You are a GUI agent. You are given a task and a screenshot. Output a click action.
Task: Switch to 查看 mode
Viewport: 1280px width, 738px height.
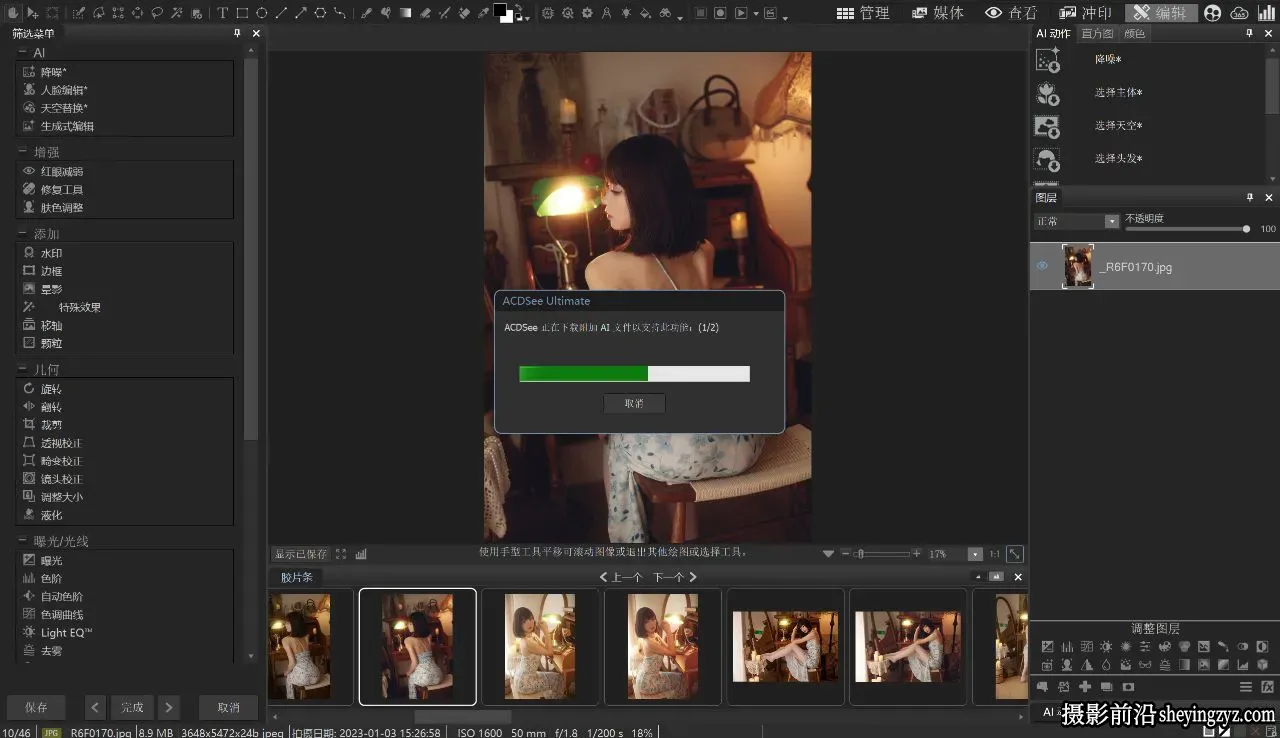coord(1012,13)
